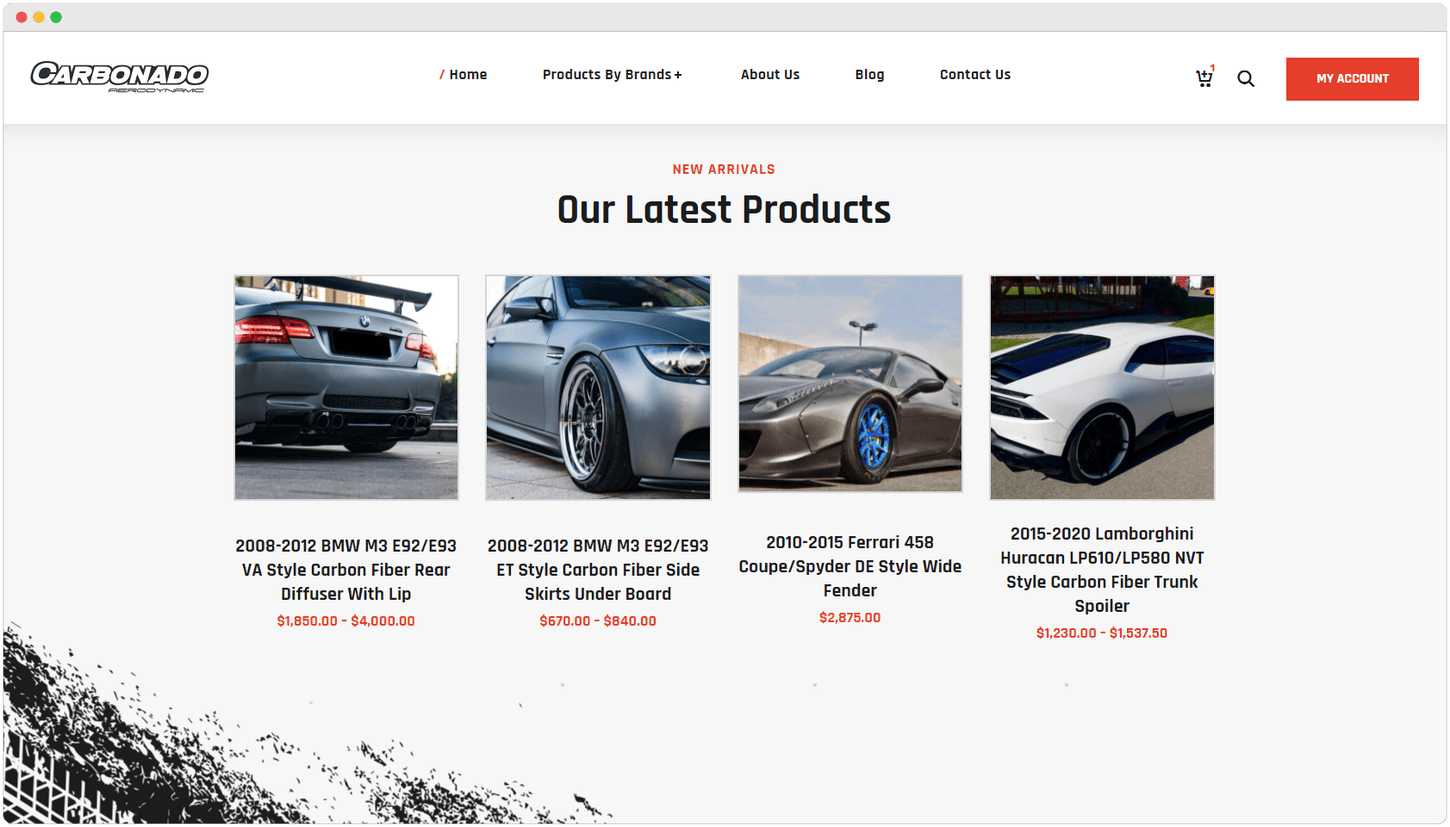Click the green maximize window dot
Screen dimensions: 1450x827
click(x=56, y=17)
